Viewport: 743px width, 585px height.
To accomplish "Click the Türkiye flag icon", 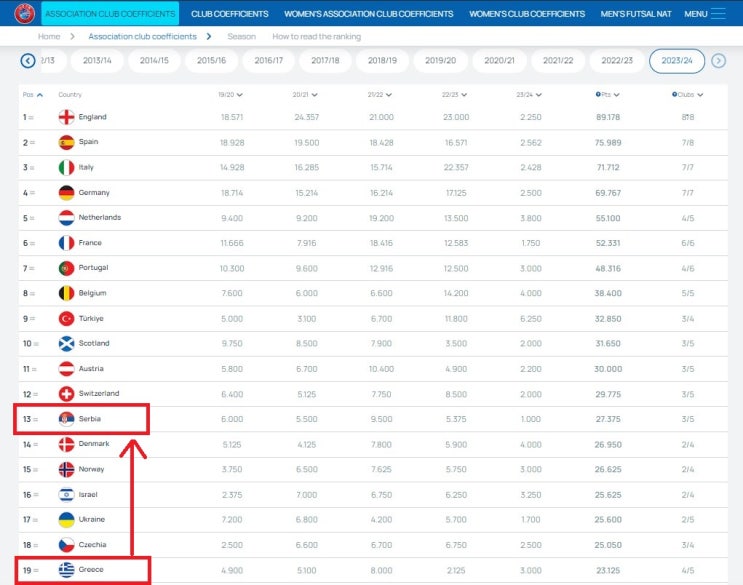I will (66, 318).
